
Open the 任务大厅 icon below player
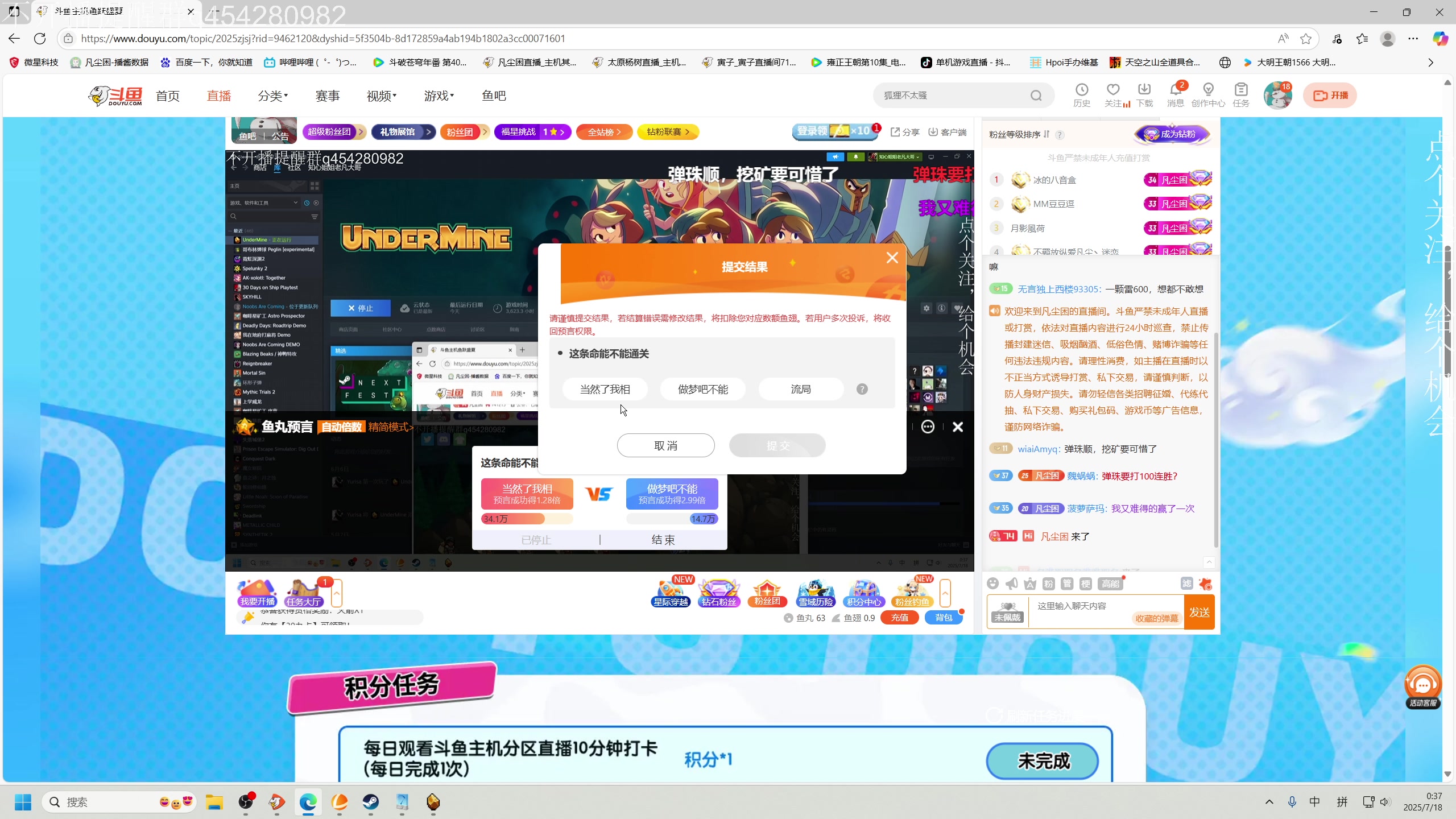point(304,594)
